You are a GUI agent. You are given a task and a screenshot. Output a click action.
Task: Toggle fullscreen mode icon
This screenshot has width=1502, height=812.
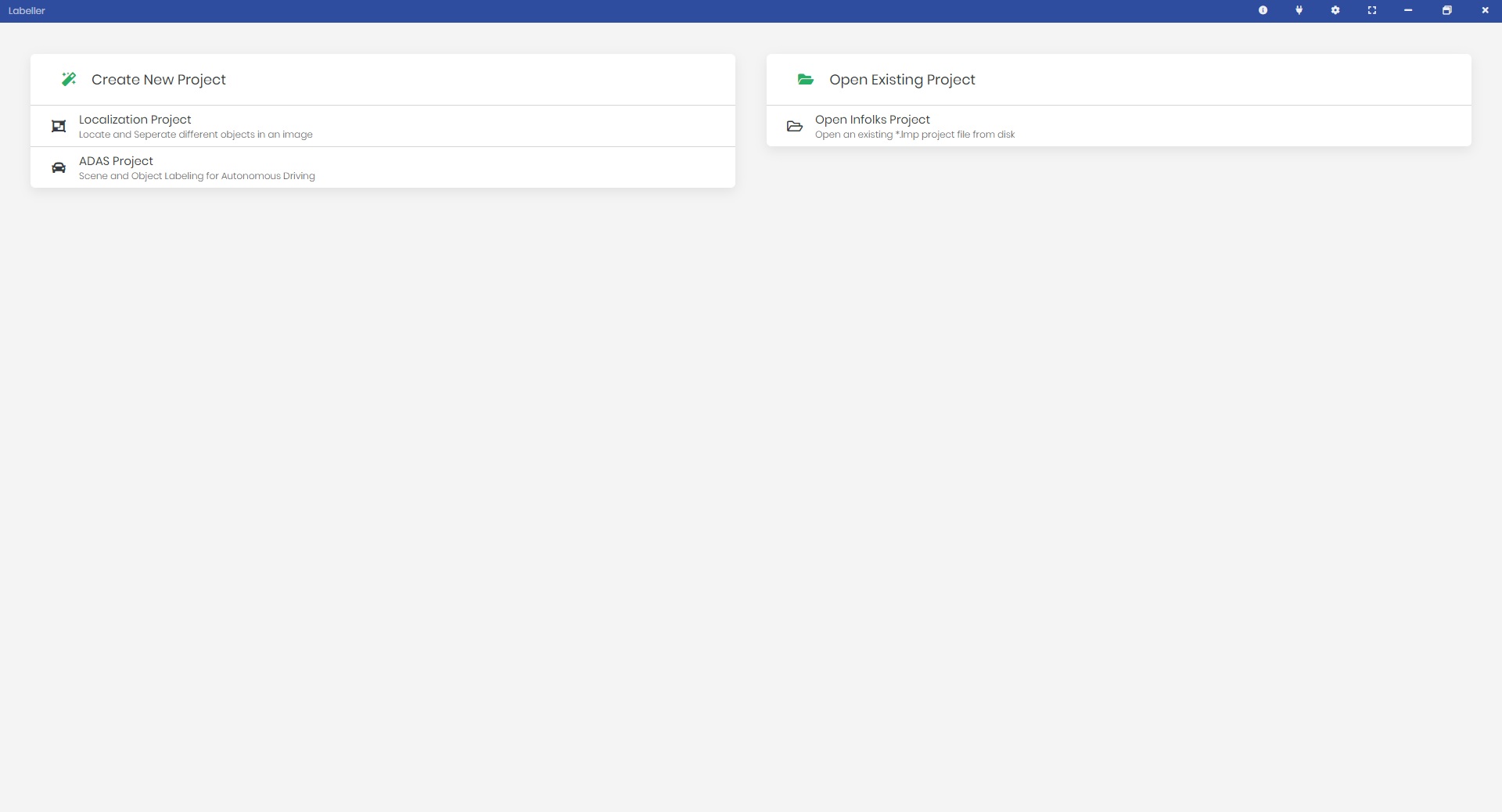point(1371,10)
